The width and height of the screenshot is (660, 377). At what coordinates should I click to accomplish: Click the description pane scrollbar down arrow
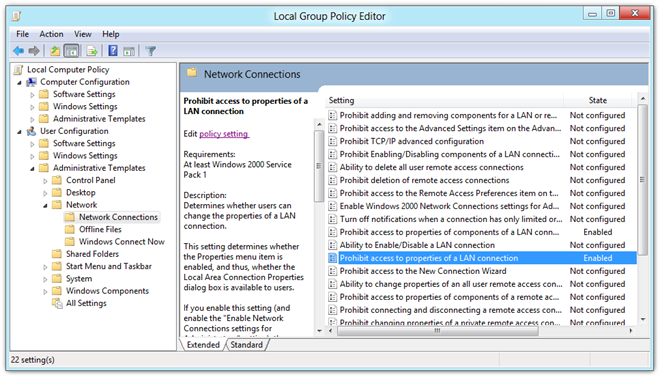pos(319,331)
